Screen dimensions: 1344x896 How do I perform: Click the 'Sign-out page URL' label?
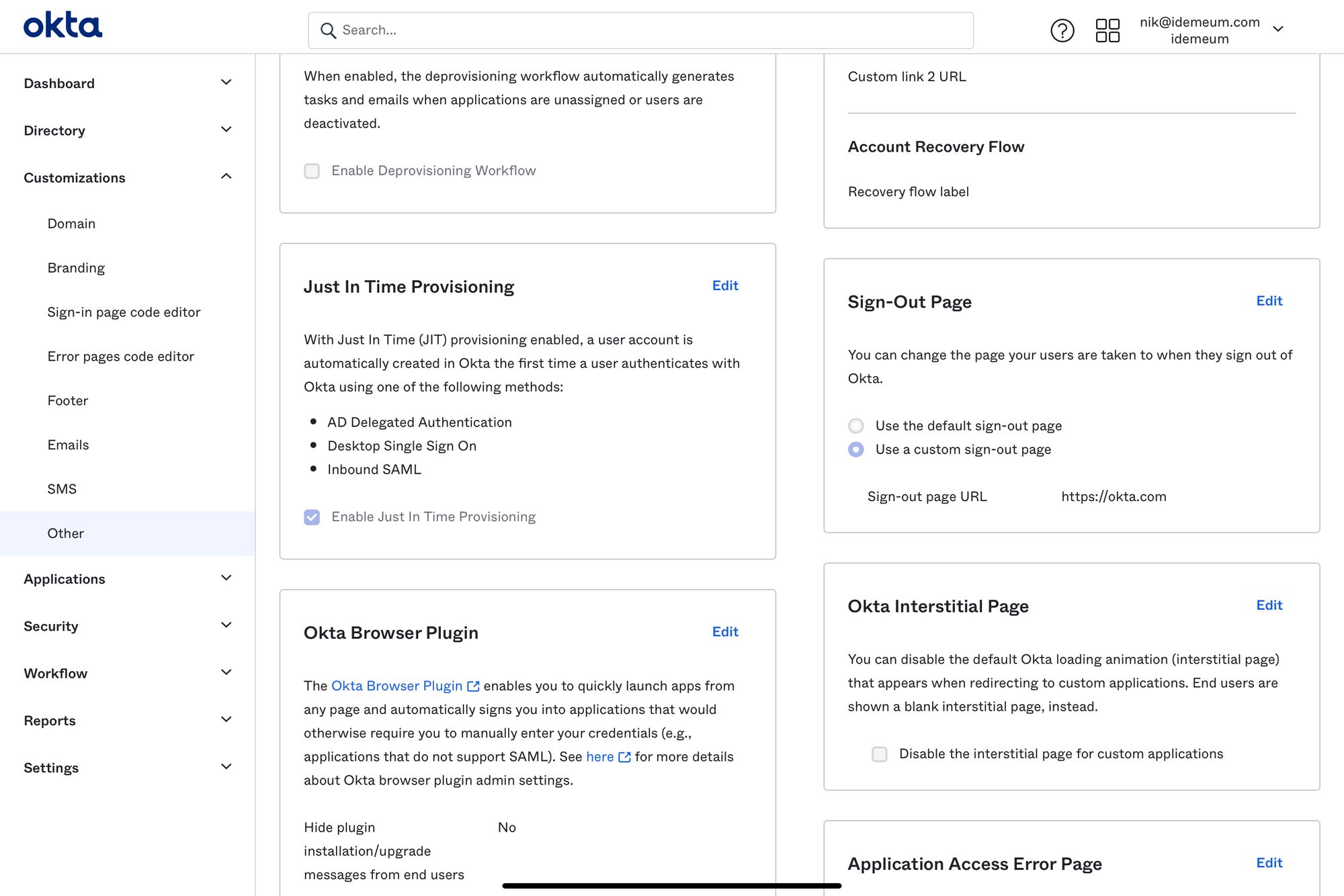coord(927,496)
